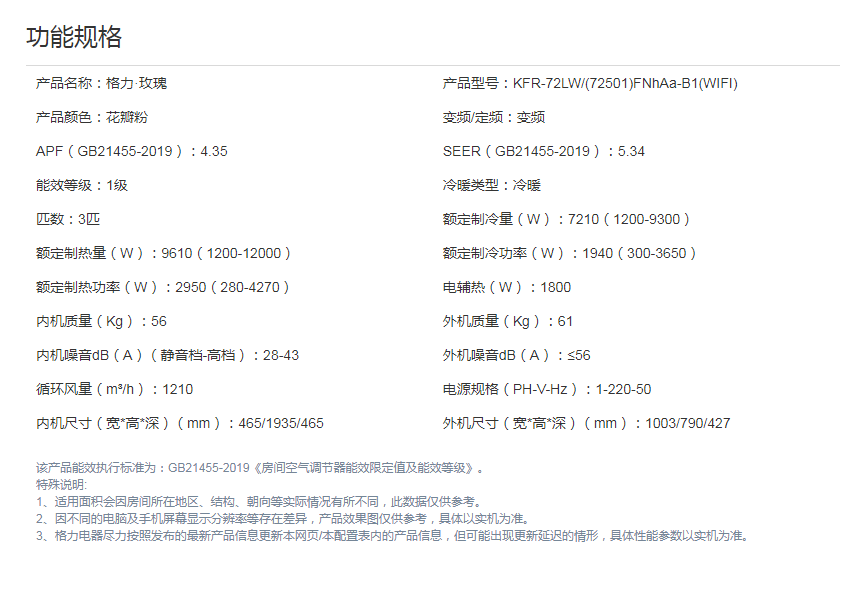Click the 变频/定频 specification row

494,118
